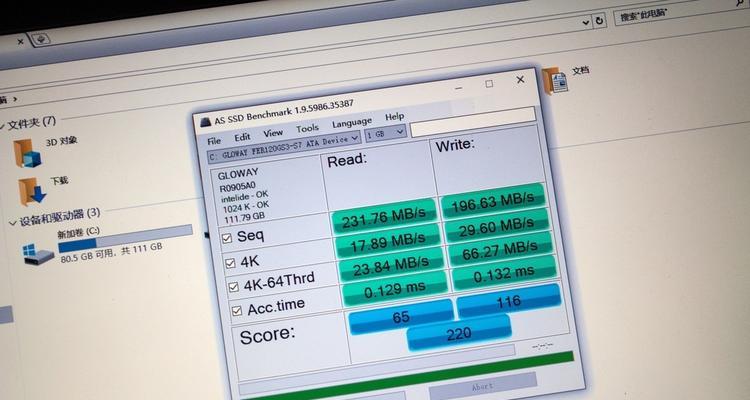Click the Seq read result 231.76 MB/s
This screenshot has height=400, width=750.
(x=384, y=216)
